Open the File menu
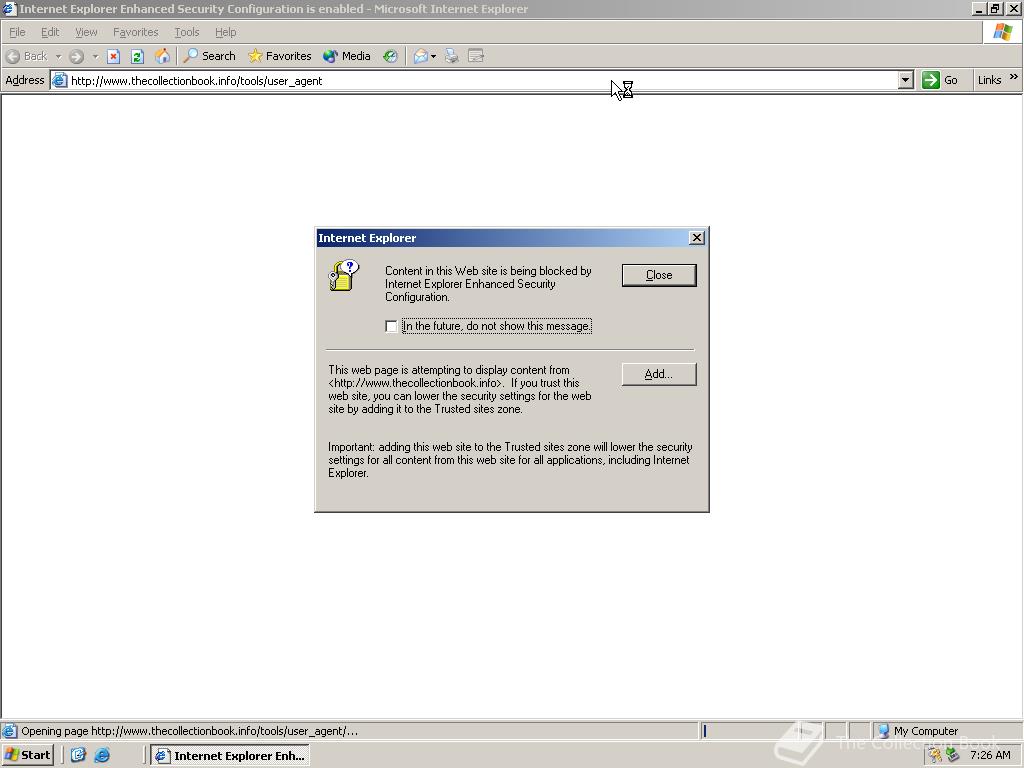This screenshot has width=1024, height=768. (x=17, y=32)
